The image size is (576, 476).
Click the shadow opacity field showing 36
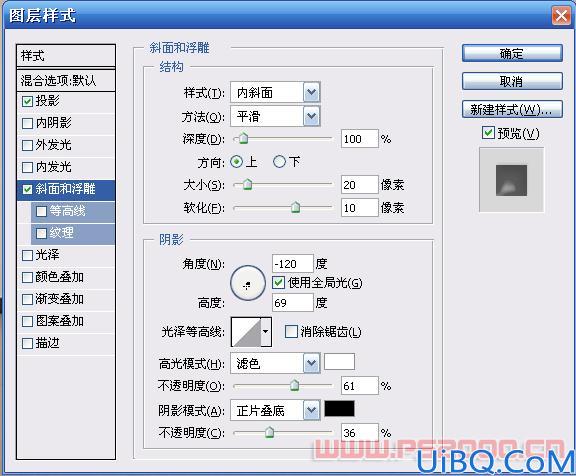[x=360, y=433]
